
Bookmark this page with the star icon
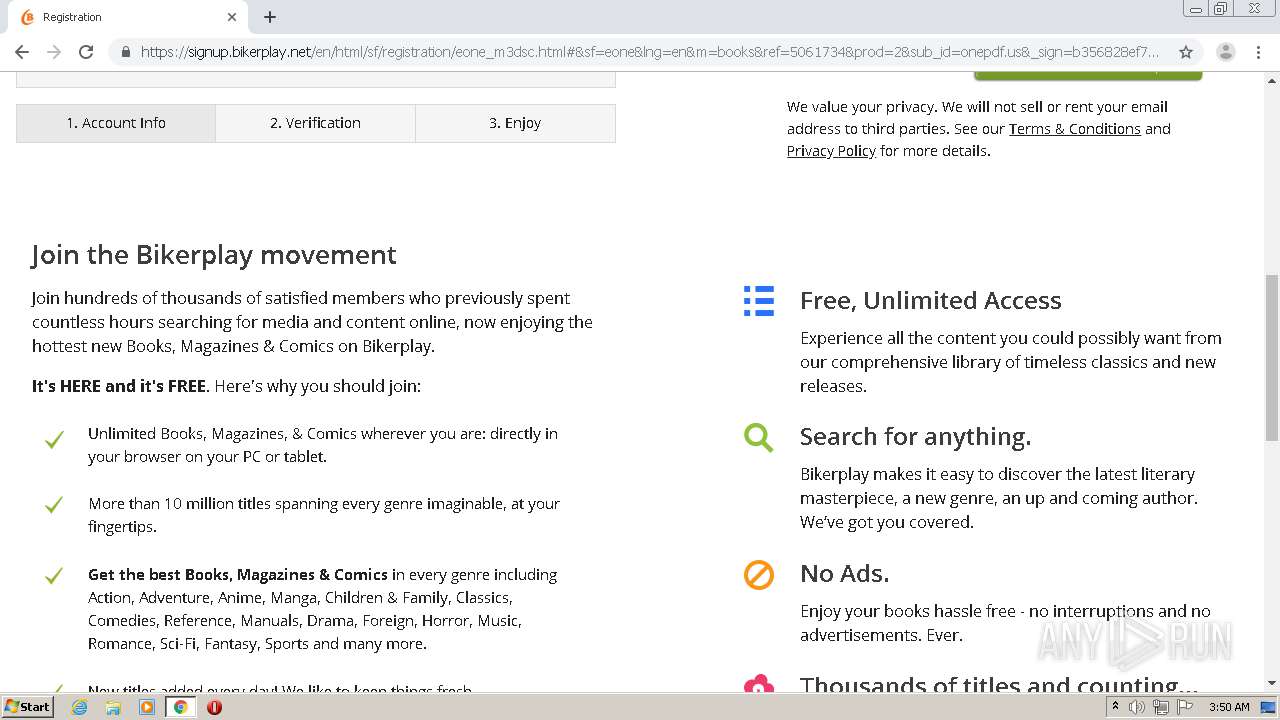pyautogui.click(x=1186, y=52)
